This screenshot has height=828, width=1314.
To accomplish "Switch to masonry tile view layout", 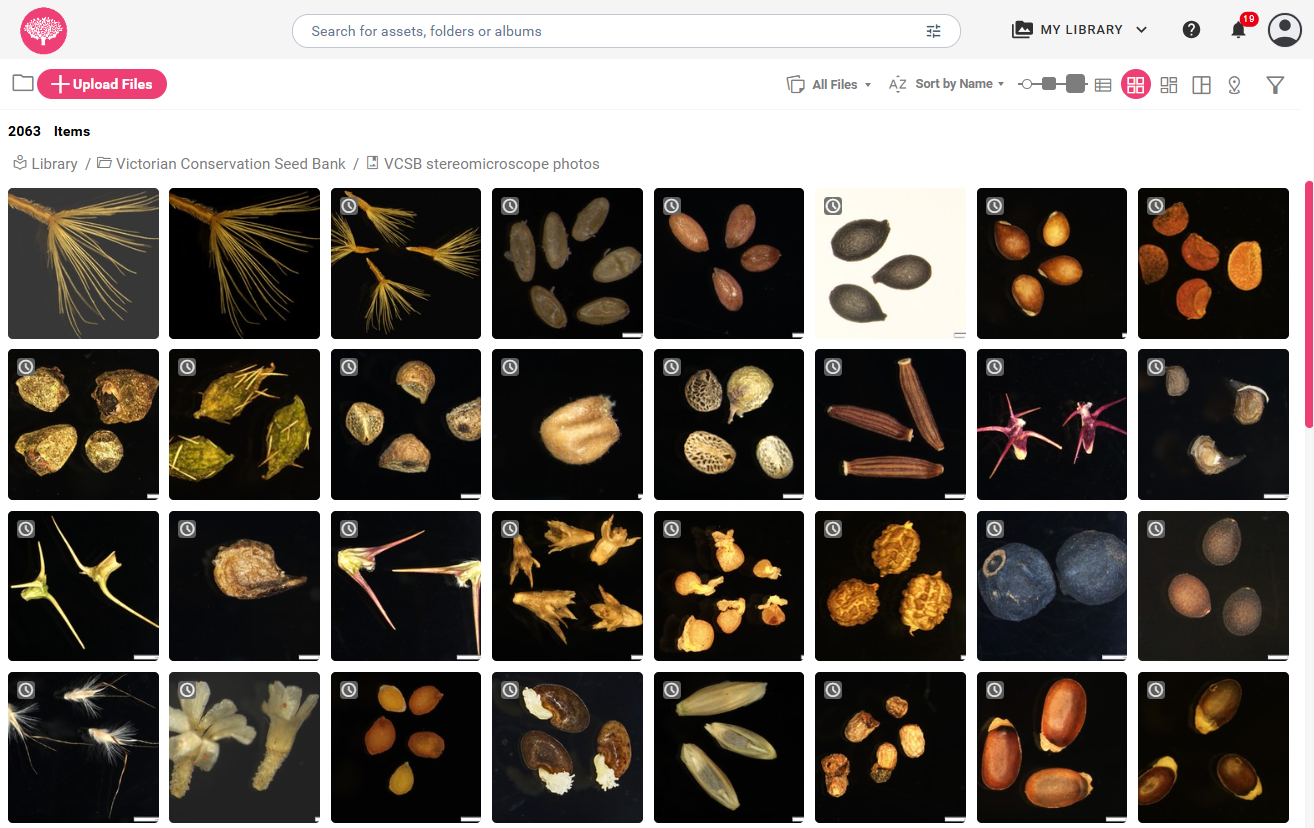I will tap(1169, 85).
